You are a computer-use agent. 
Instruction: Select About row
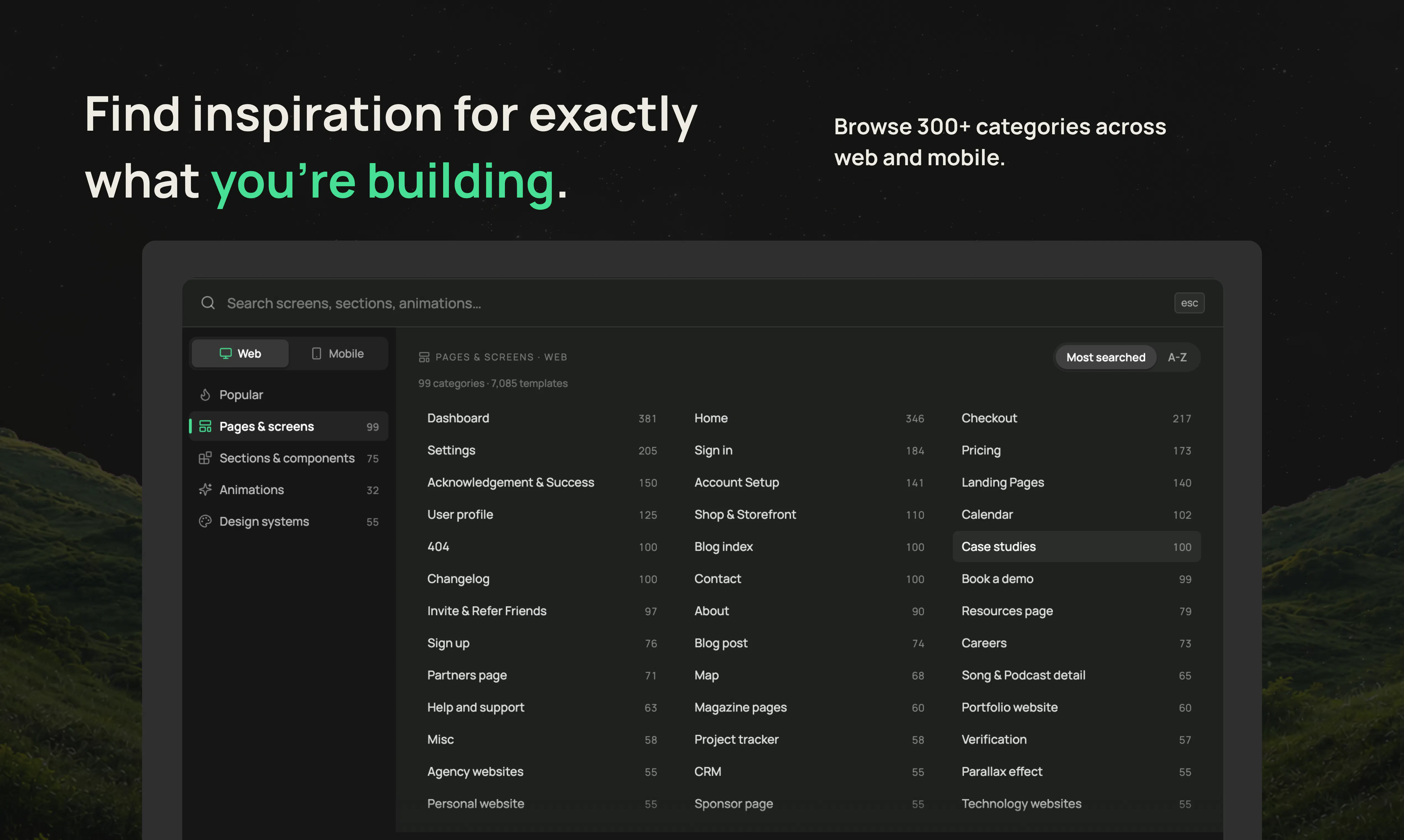tap(809, 611)
